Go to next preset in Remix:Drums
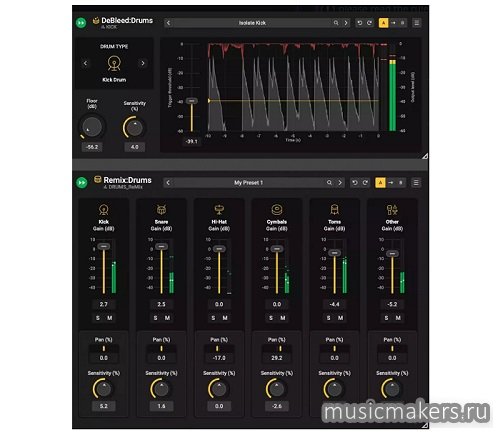 tap(340, 183)
